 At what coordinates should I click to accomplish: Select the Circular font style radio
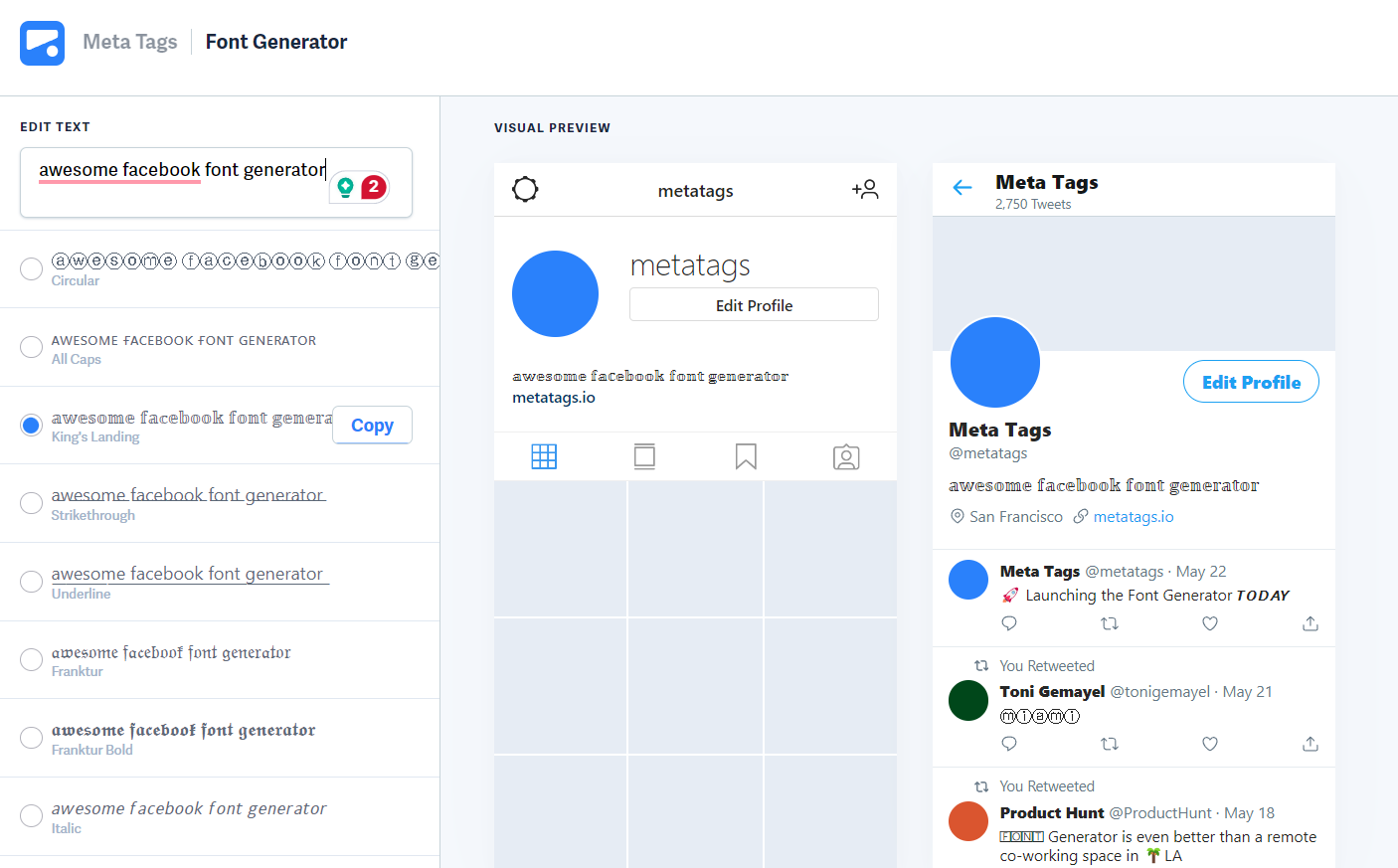pos(32,268)
